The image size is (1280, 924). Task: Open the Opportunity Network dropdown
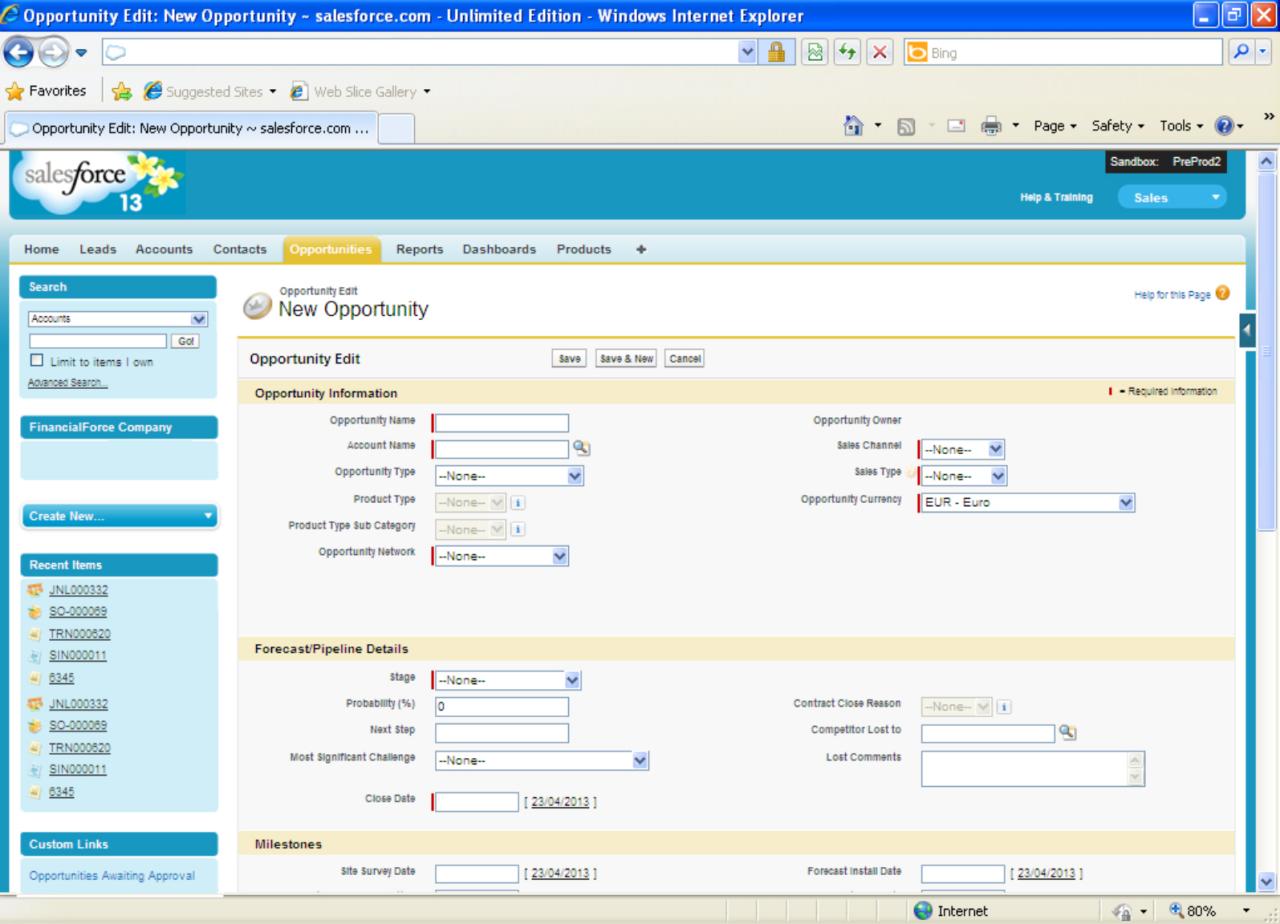pos(502,556)
